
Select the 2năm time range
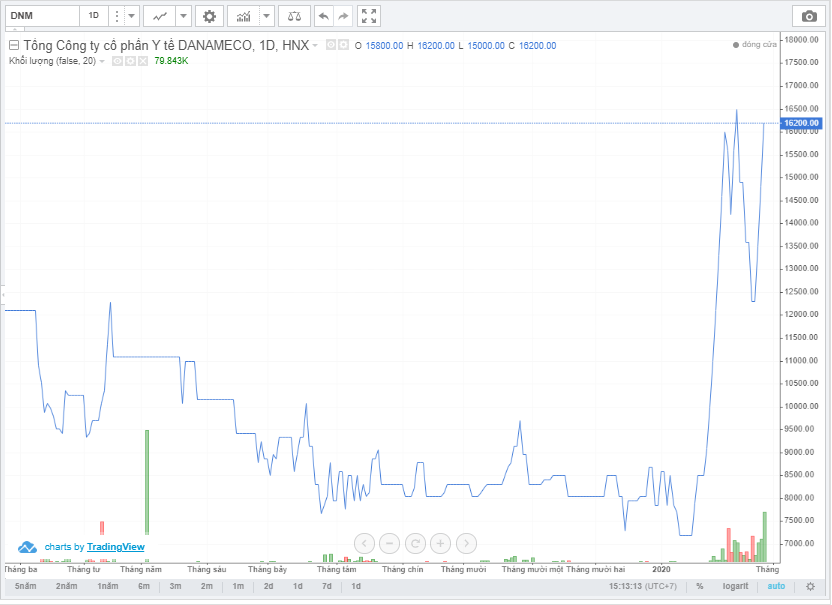[x=66, y=586]
